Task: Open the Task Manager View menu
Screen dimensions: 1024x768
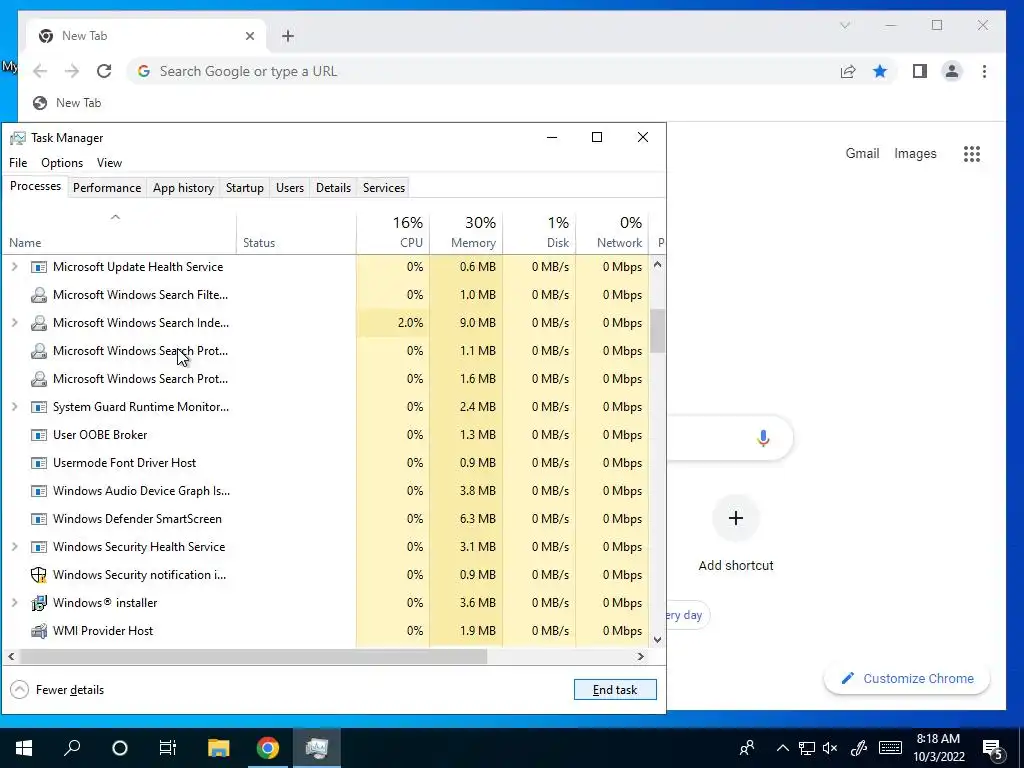Action: click(x=109, y=163)
